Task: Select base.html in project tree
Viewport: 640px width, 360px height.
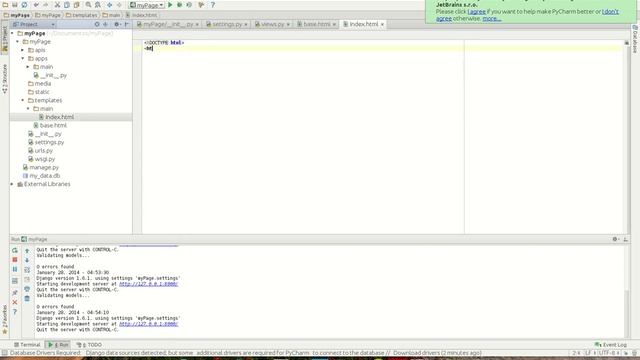Action: 53,125
